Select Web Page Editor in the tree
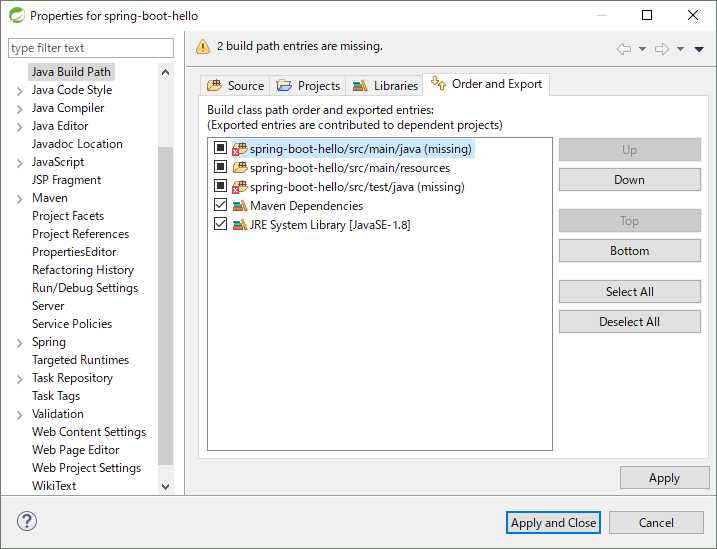 click(76, 450)
